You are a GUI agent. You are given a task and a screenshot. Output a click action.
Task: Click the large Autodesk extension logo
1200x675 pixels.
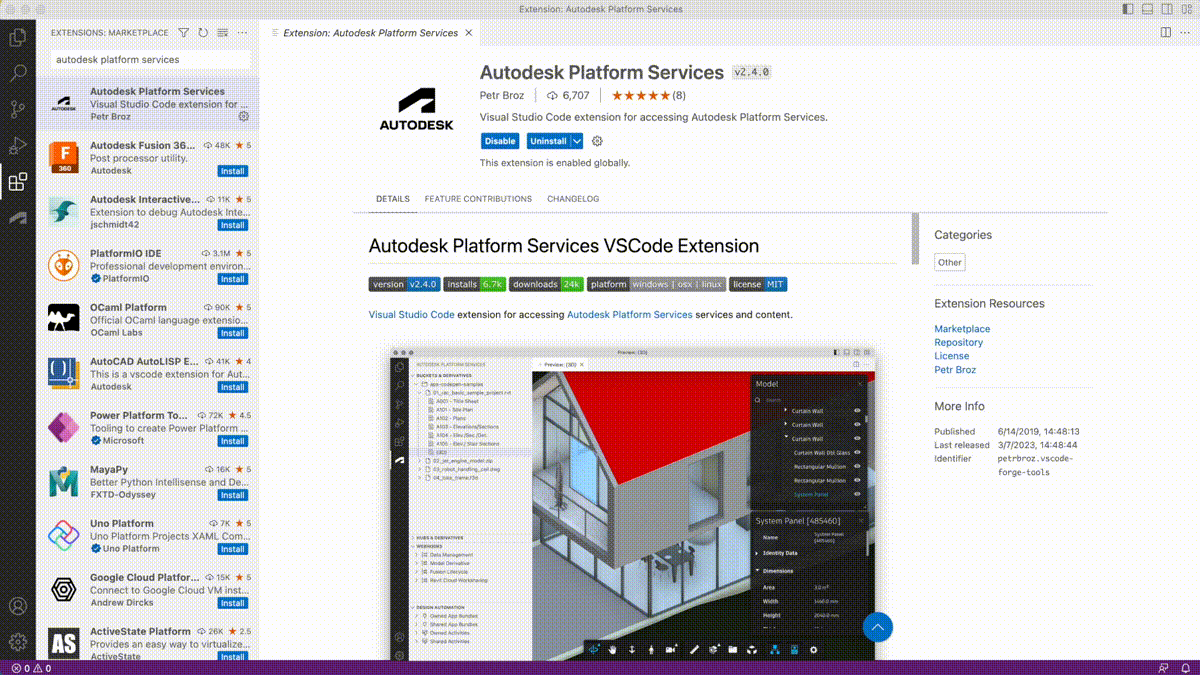416,110
